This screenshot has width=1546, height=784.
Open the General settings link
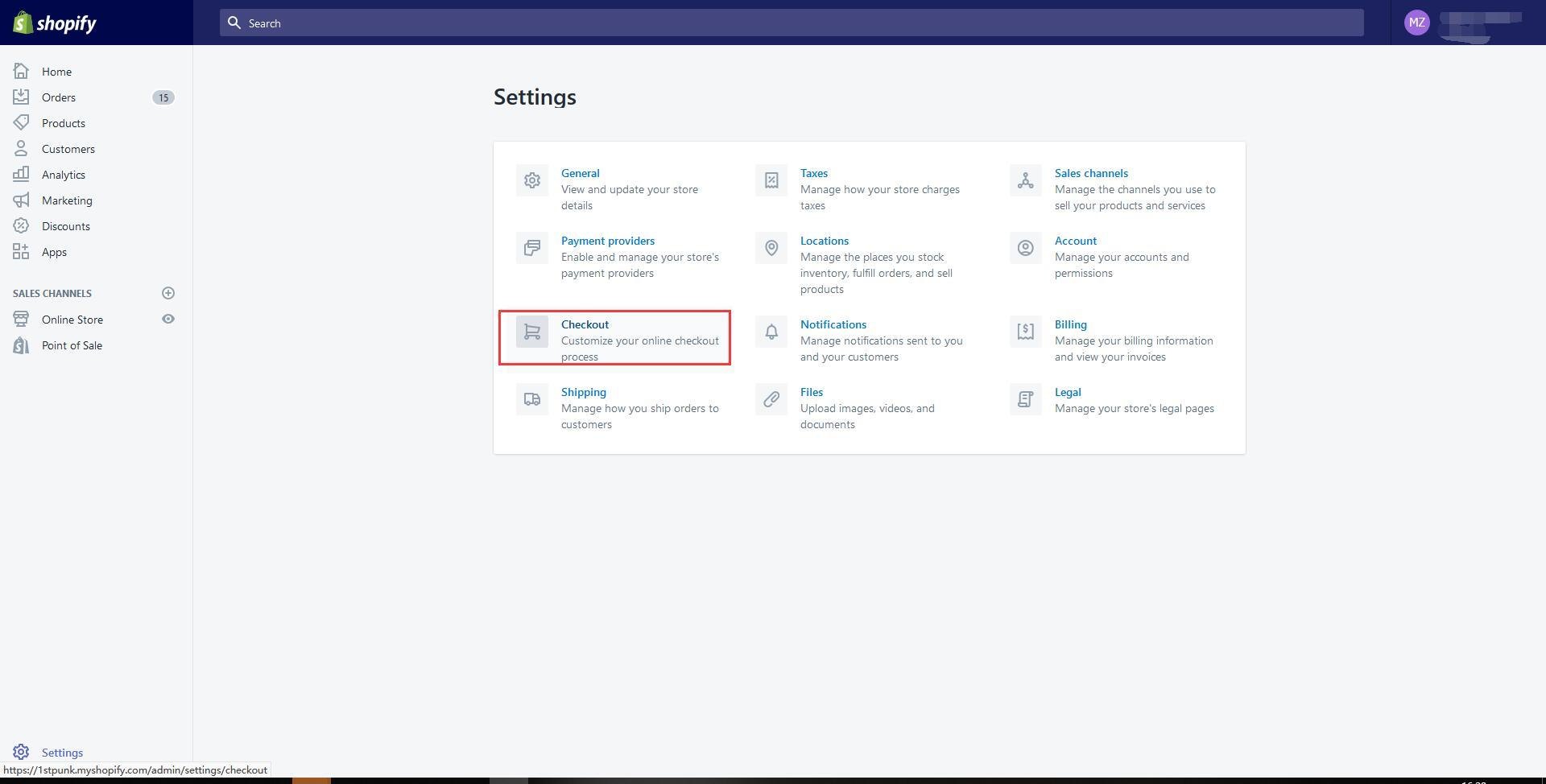580,173
